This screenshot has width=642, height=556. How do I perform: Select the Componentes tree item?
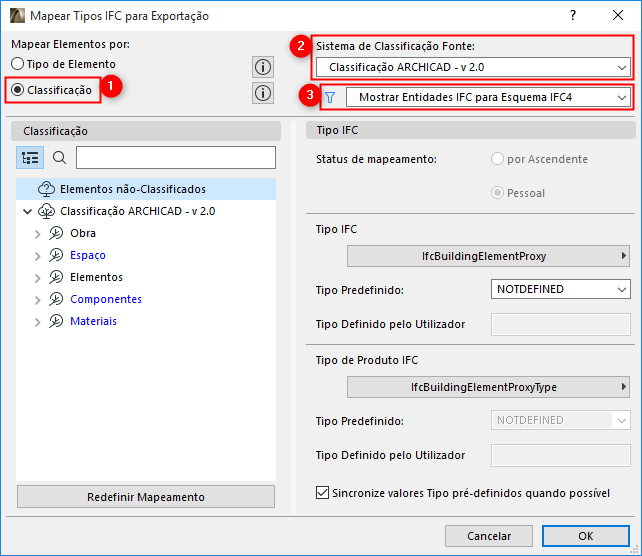(x=106, y=299)
